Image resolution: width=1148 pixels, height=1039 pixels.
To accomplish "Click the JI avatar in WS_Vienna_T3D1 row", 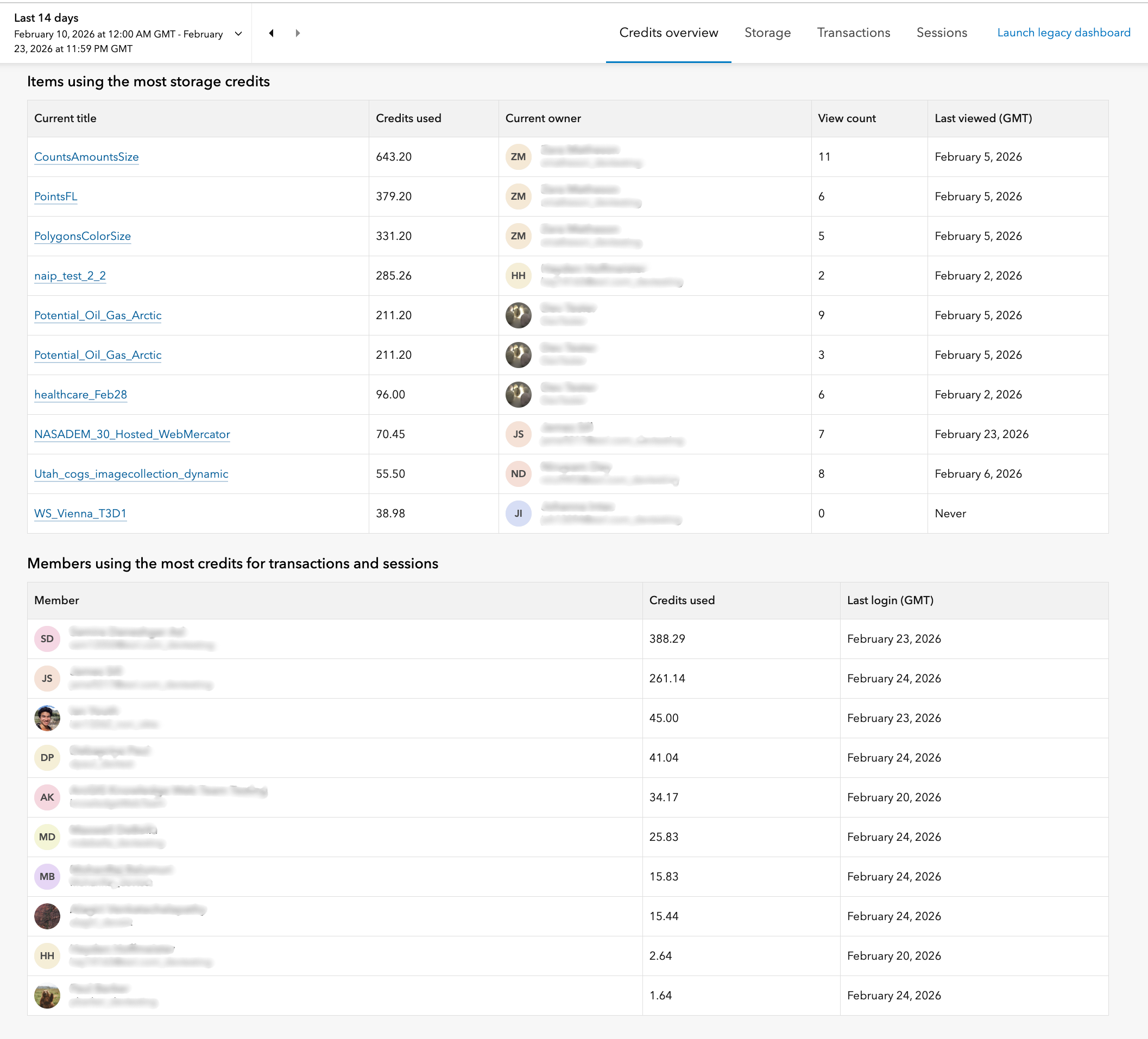I will (518, 513).
